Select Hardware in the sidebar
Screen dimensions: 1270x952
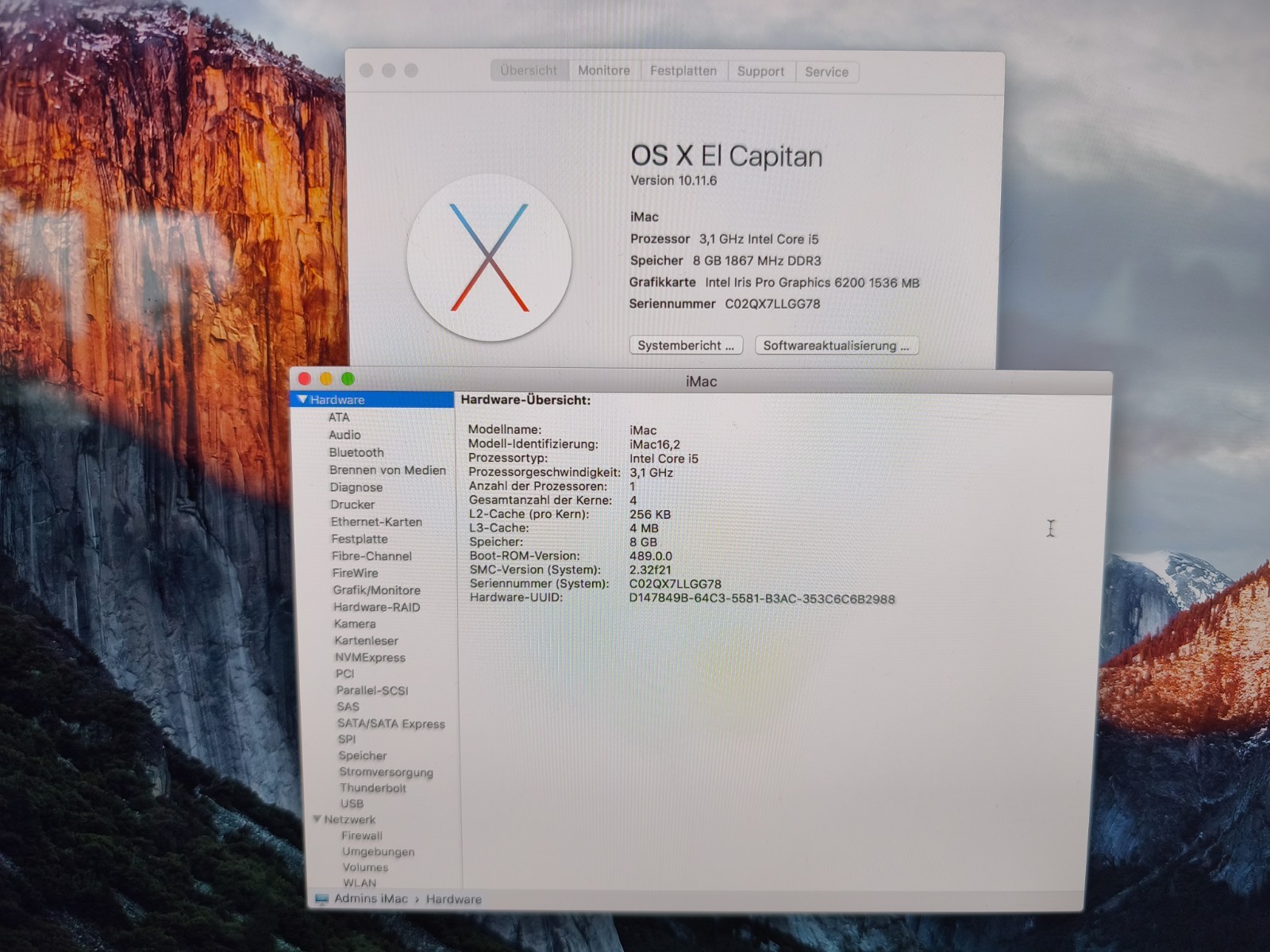coord(373,400)
